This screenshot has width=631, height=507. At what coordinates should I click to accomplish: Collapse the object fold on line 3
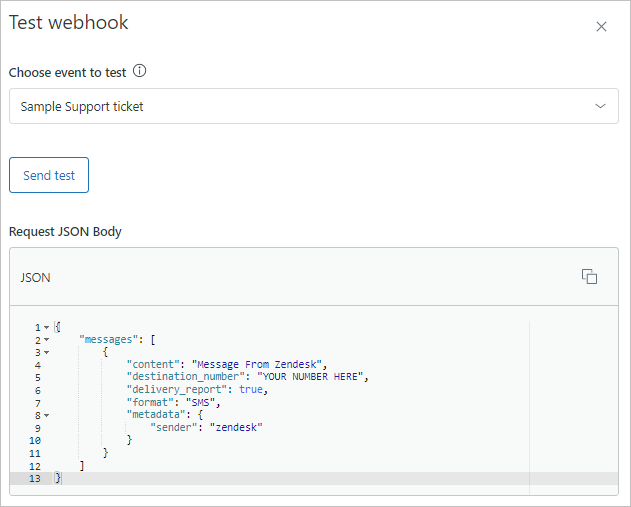(47, 352)
